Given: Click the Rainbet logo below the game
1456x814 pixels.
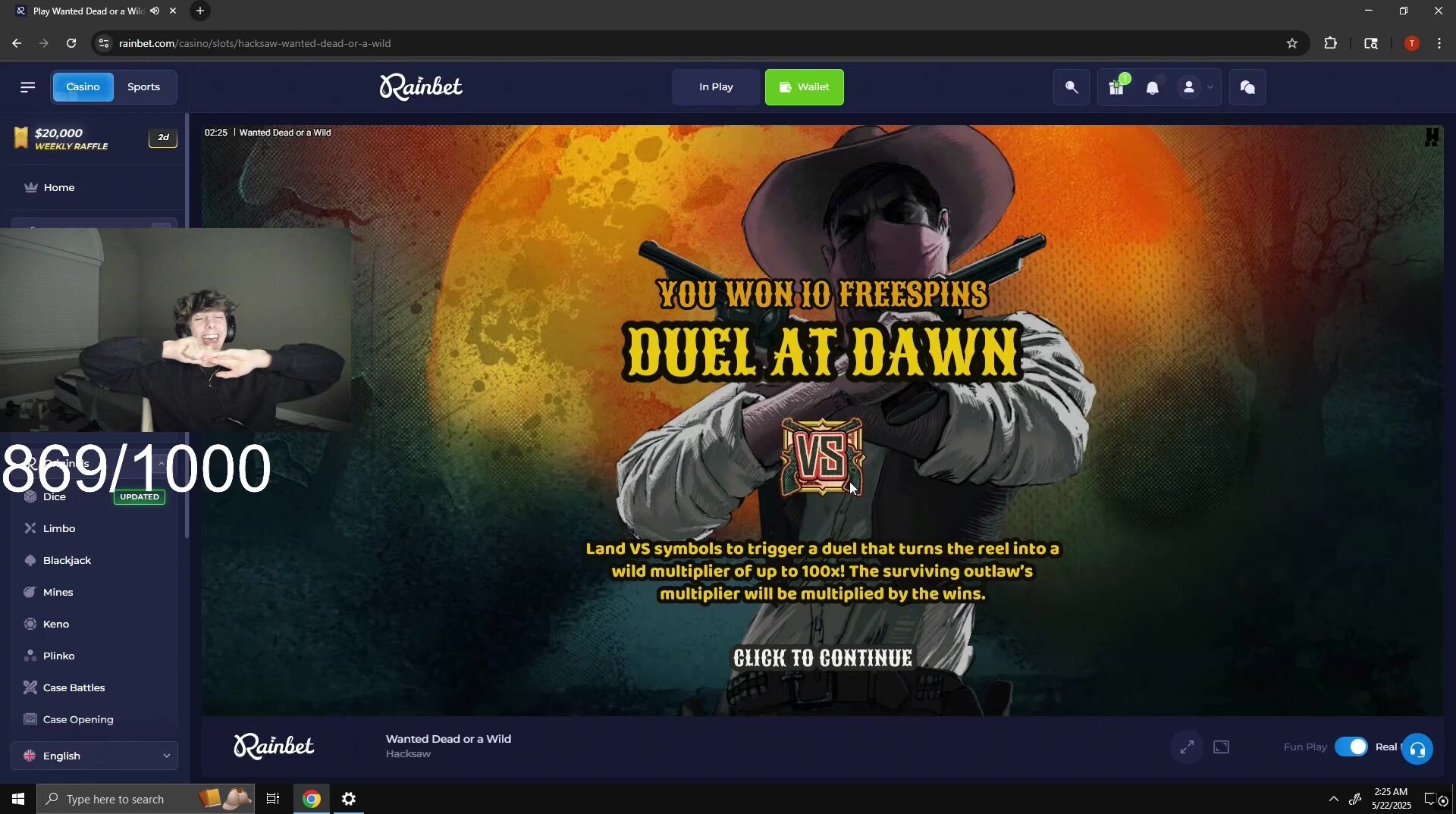Looking at the screenshot, I should pyautogui.click(x=274, y=747).
